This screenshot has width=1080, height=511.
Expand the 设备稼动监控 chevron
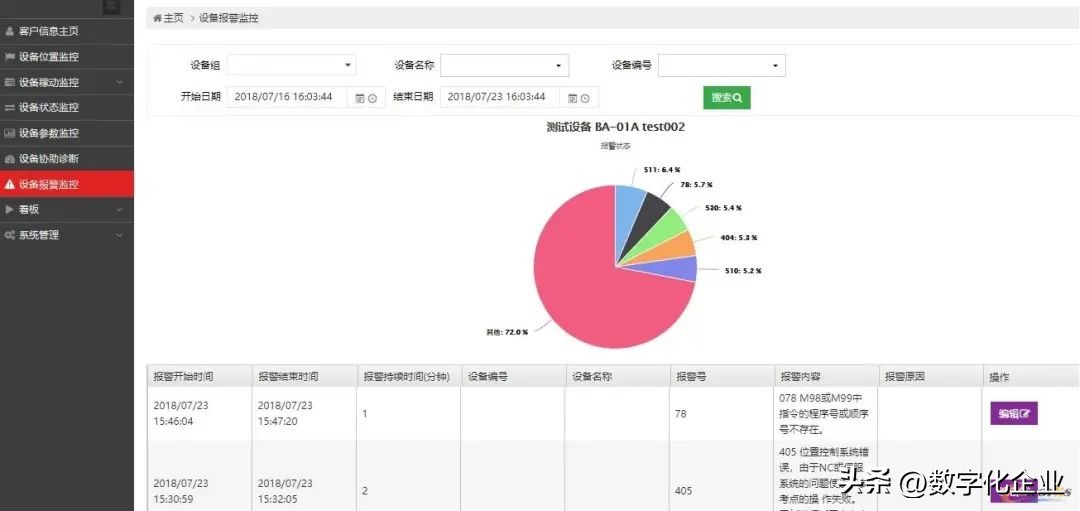pyautogui.click(x=119, y=82)
